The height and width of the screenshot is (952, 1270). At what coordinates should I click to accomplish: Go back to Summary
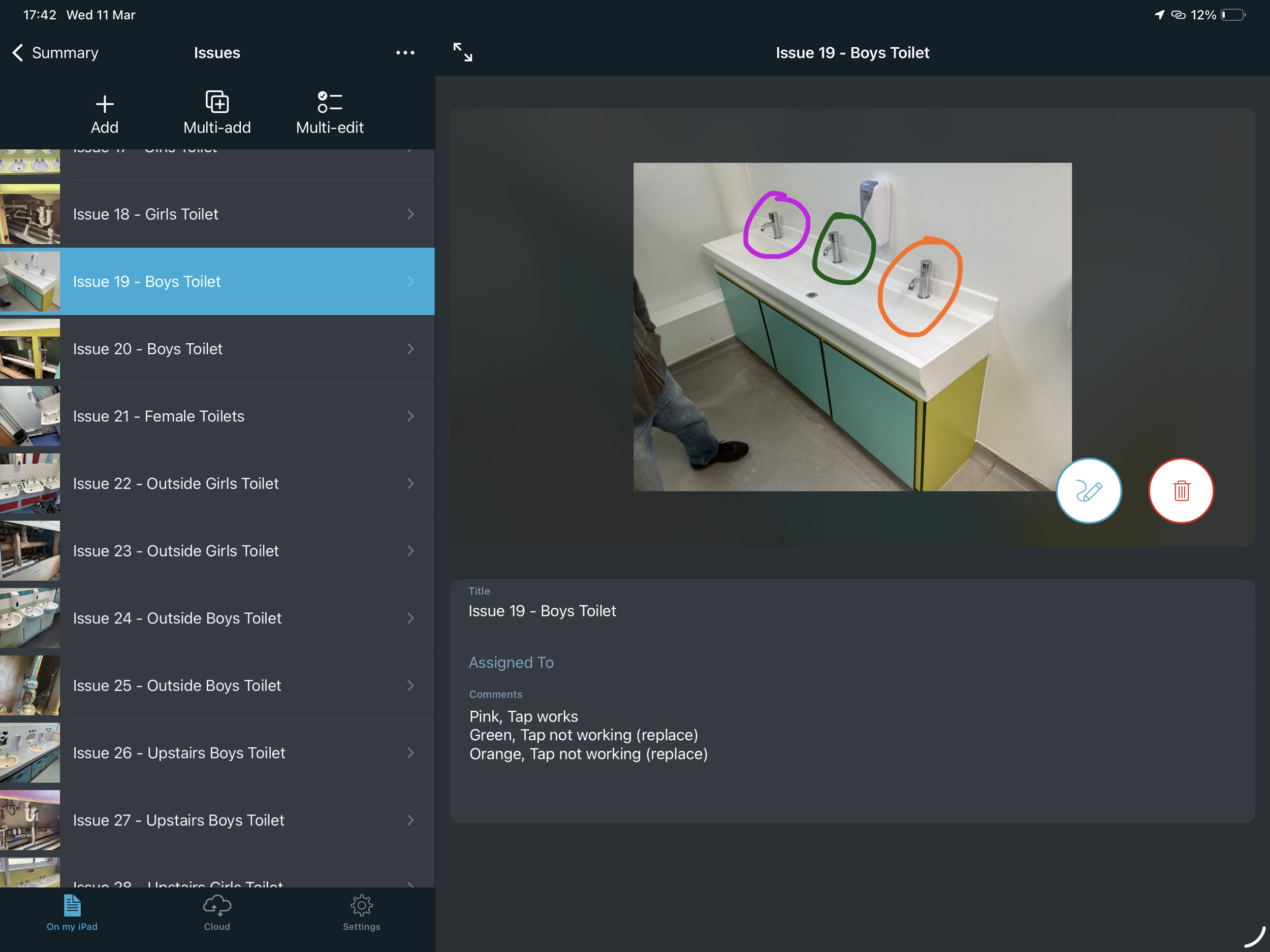click(x=56, y=53)
